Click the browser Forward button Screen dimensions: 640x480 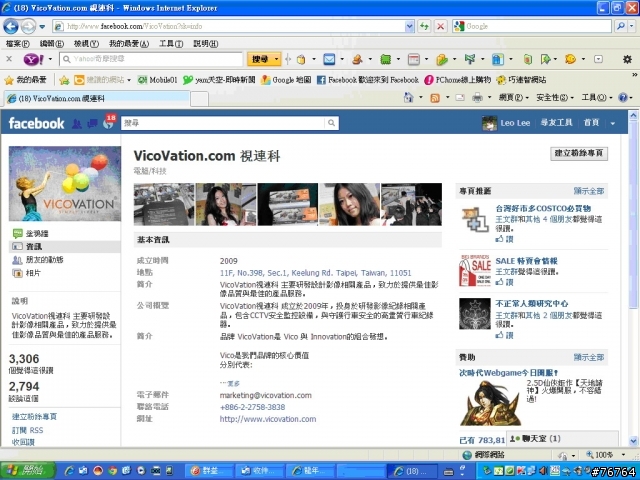(x=28, y=27)
